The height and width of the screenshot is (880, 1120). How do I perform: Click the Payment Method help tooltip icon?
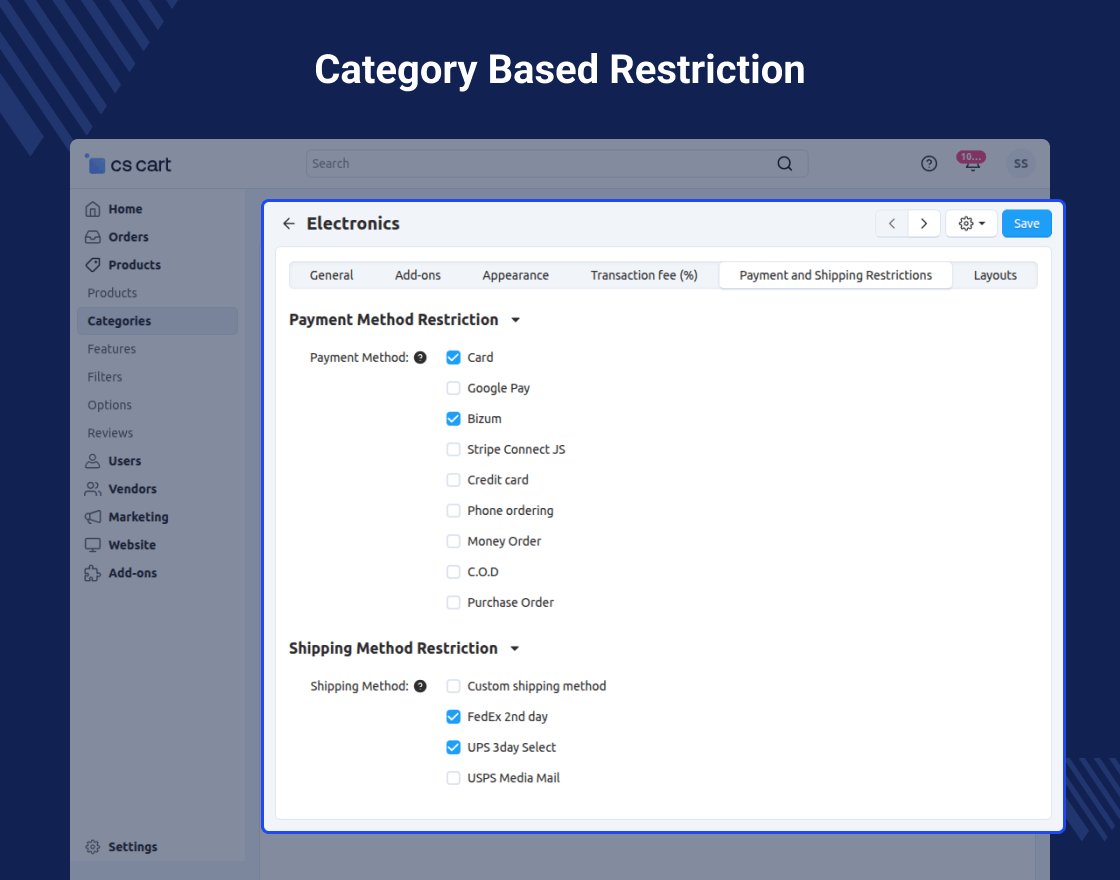click(x=420, y=358)
